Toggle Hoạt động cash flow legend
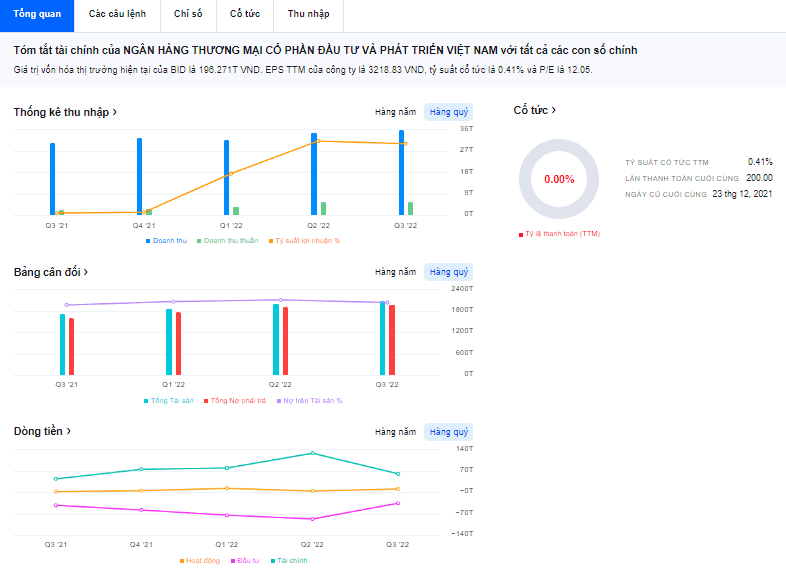 [x=200, y=560]
